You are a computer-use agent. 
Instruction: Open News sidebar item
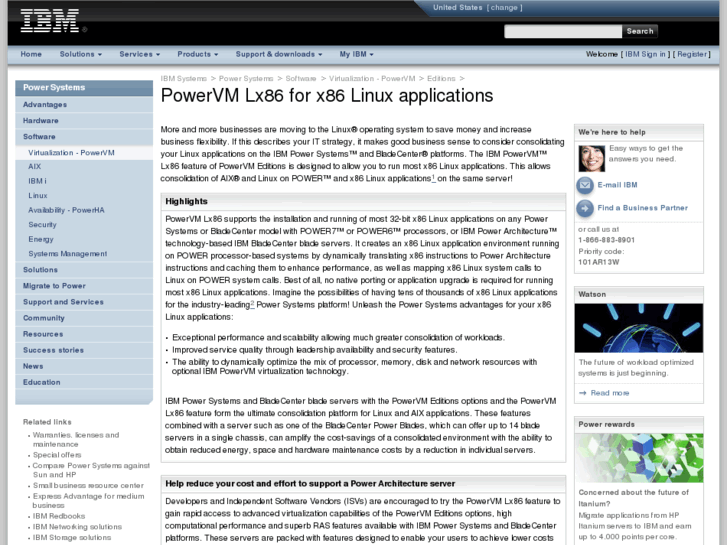pos(84,366)
